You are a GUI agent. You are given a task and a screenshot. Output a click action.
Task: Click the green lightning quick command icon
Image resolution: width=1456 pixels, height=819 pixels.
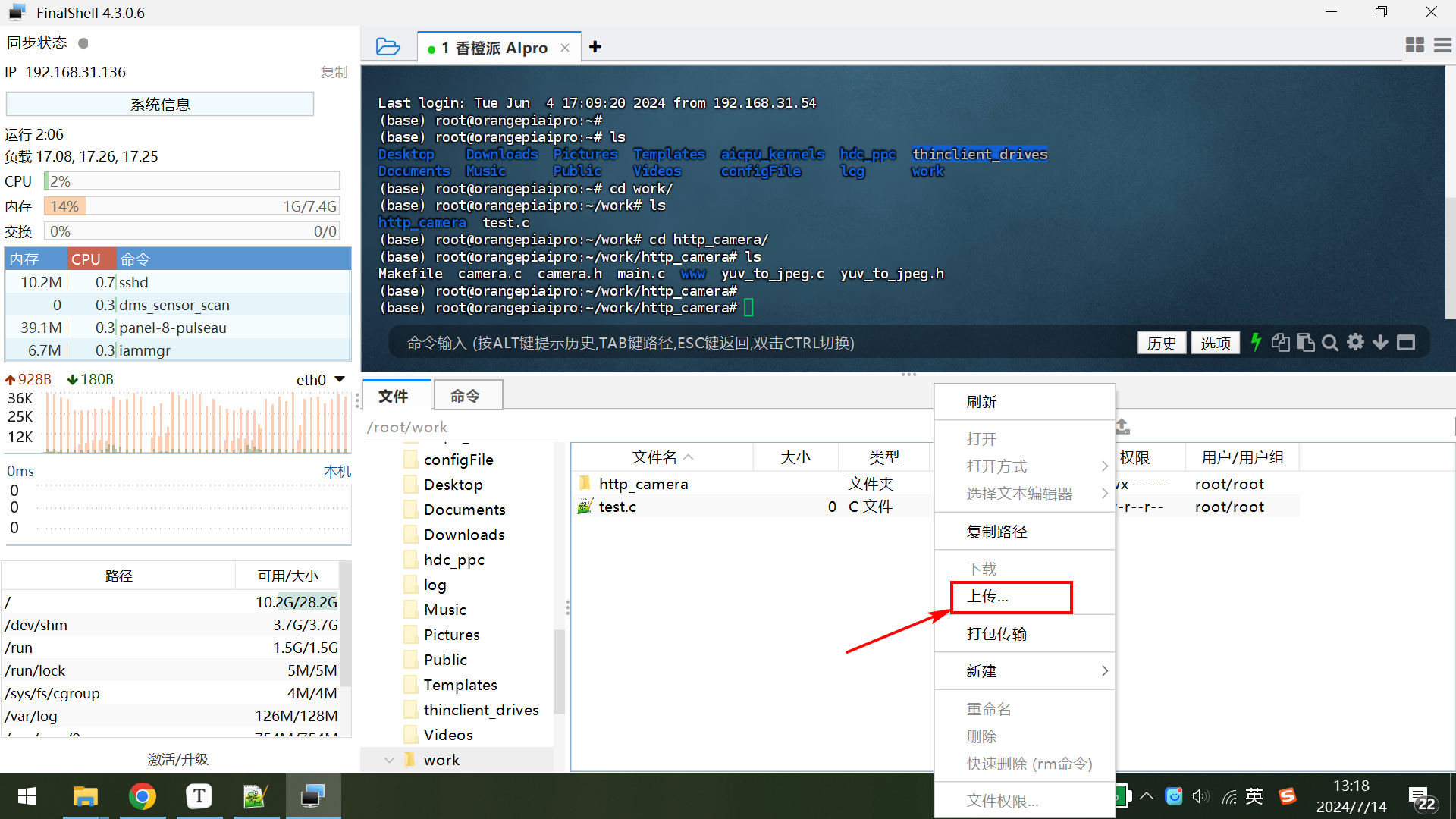(x=1256, y=343)
